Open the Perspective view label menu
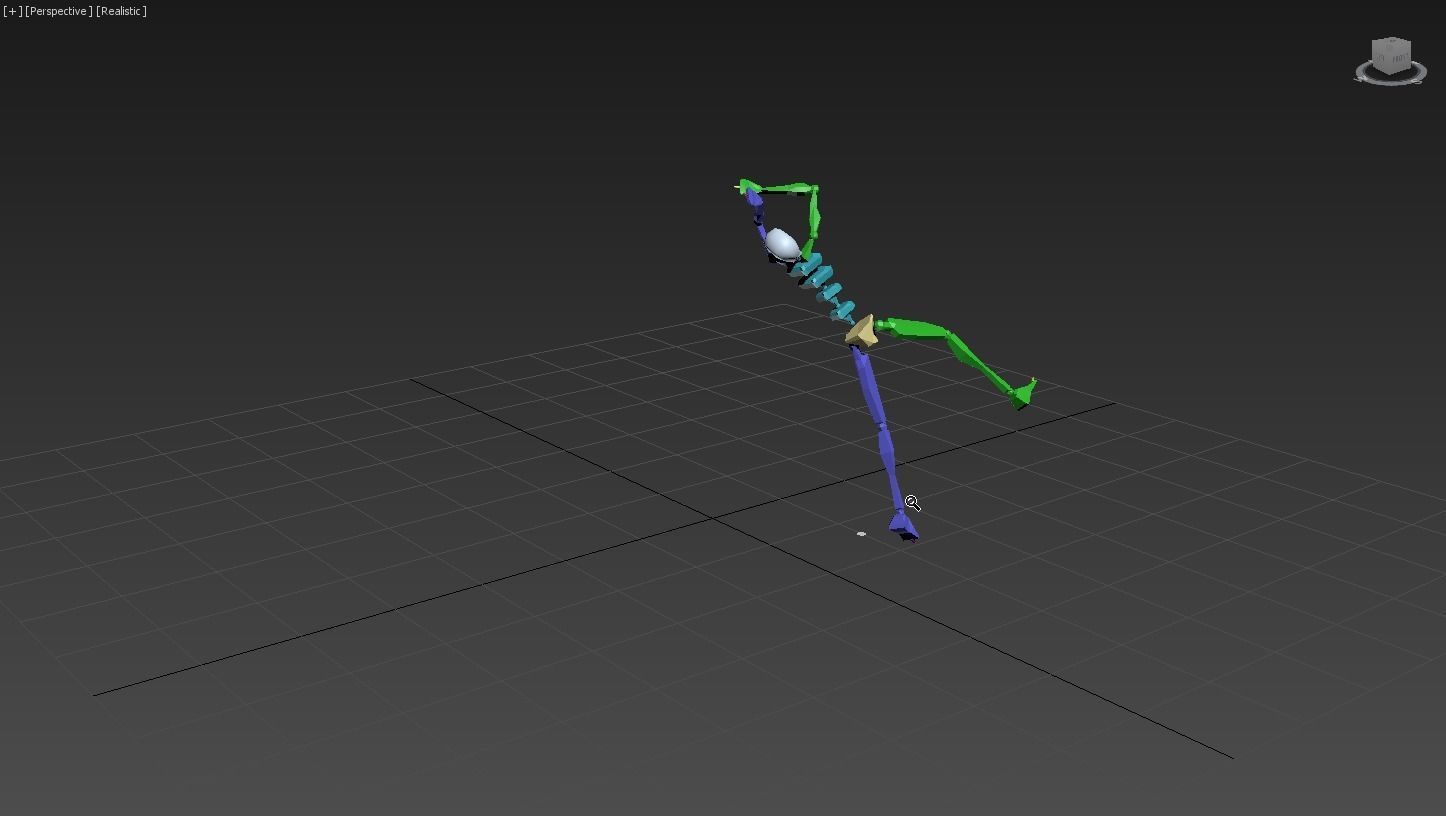Viewport: 1446px width, 816px height. coord(59,11)
